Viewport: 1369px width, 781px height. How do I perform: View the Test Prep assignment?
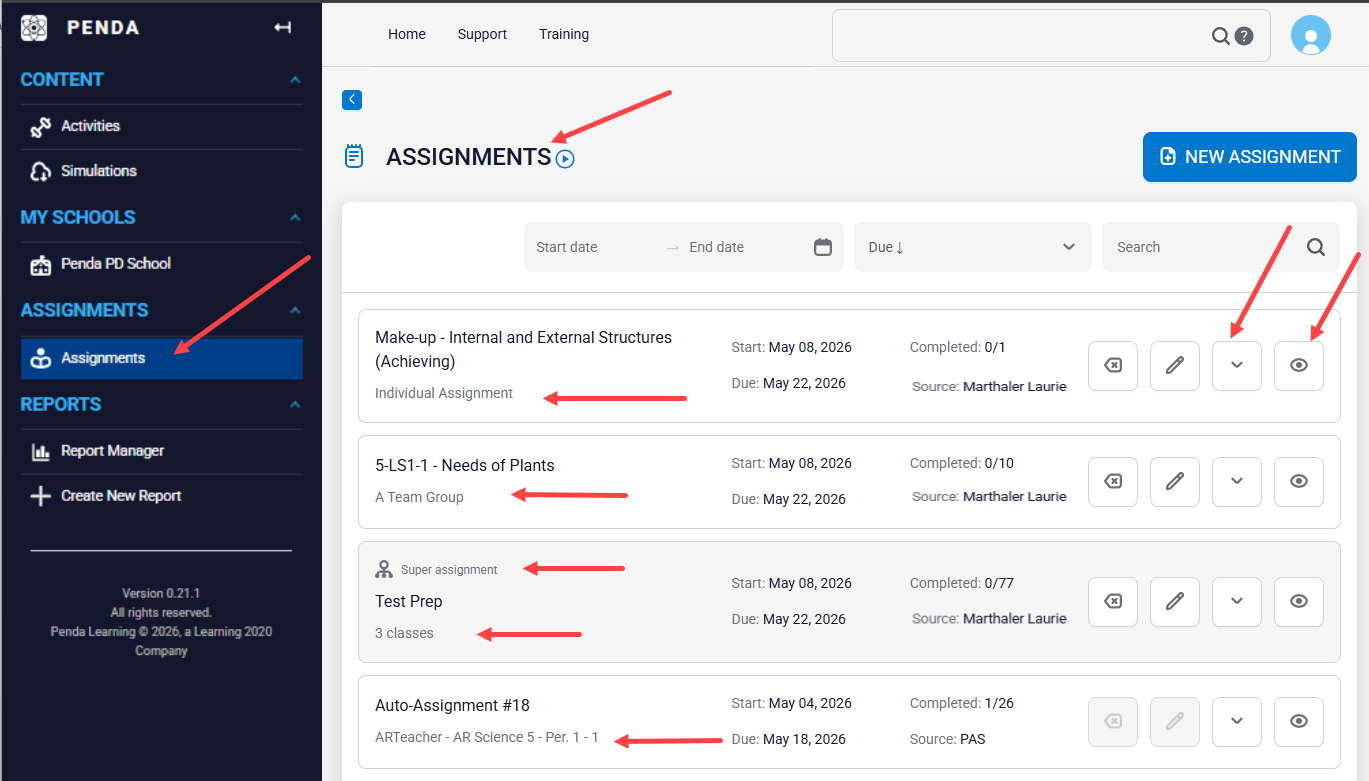(1299, 602)
